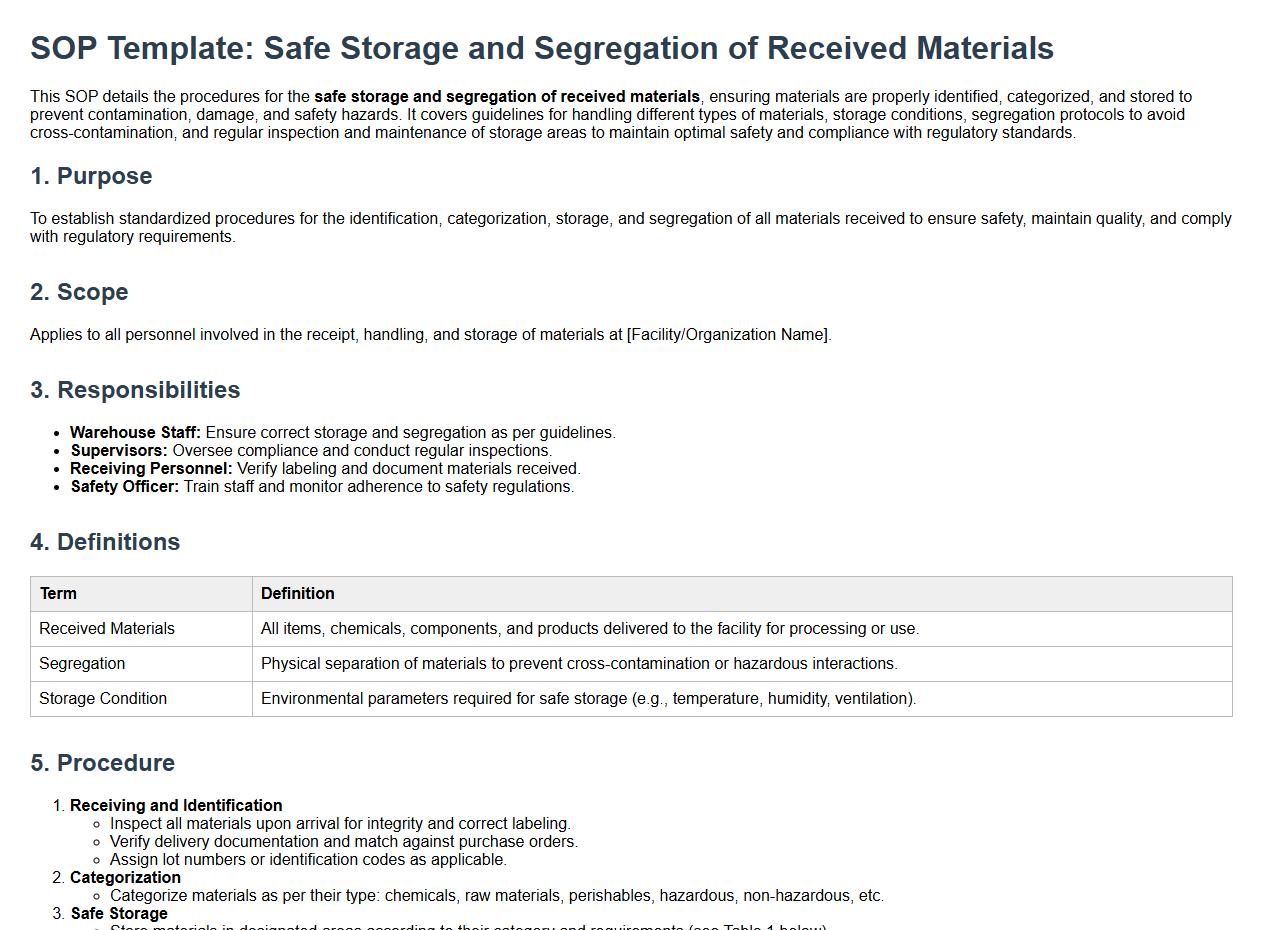Screen dimensions: 1263x930
Task: Click the 'Definition' table column header
Action: pyautogui.click(x=298, y=594)
